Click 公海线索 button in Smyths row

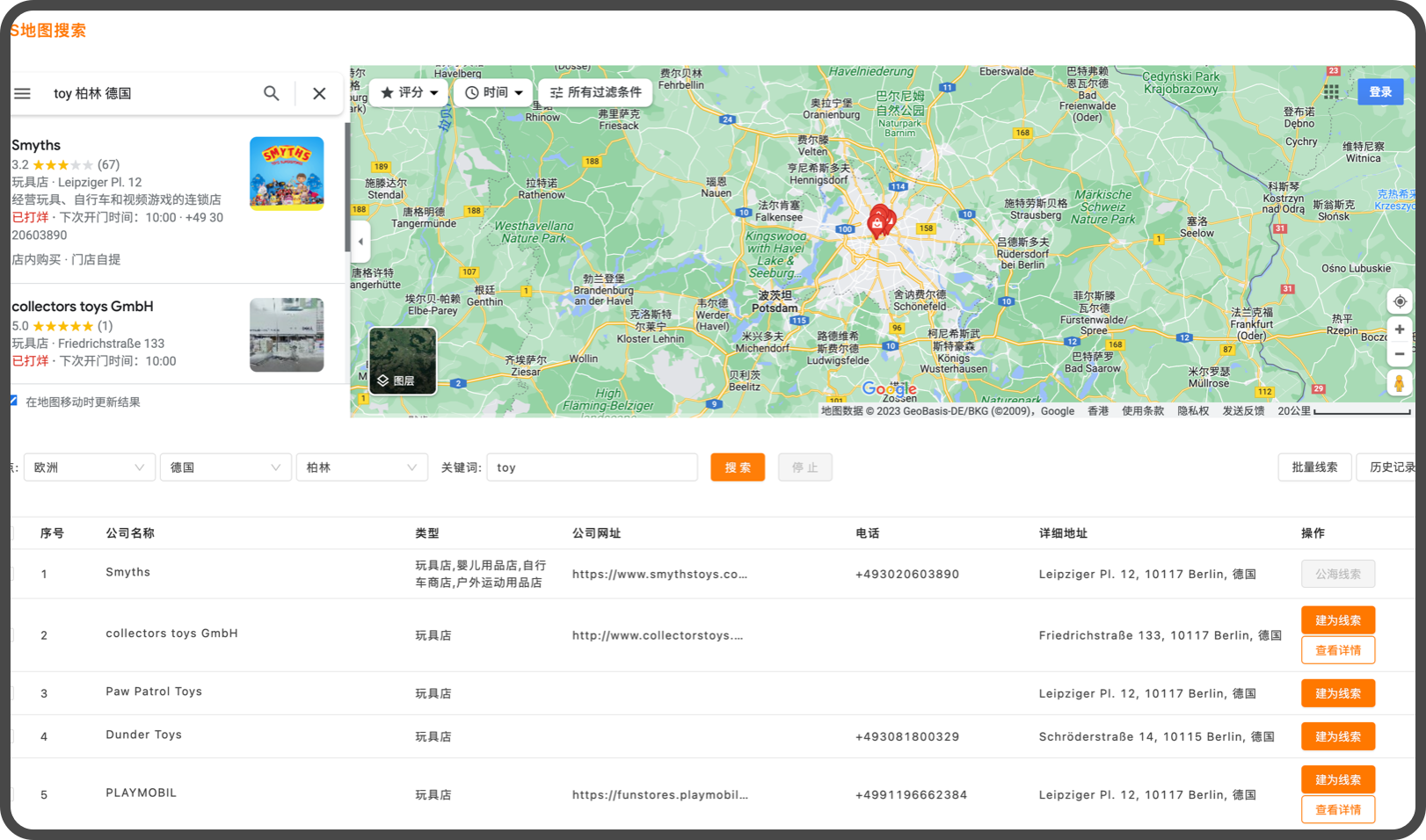pyautogui.click(x=1338, y=574)
